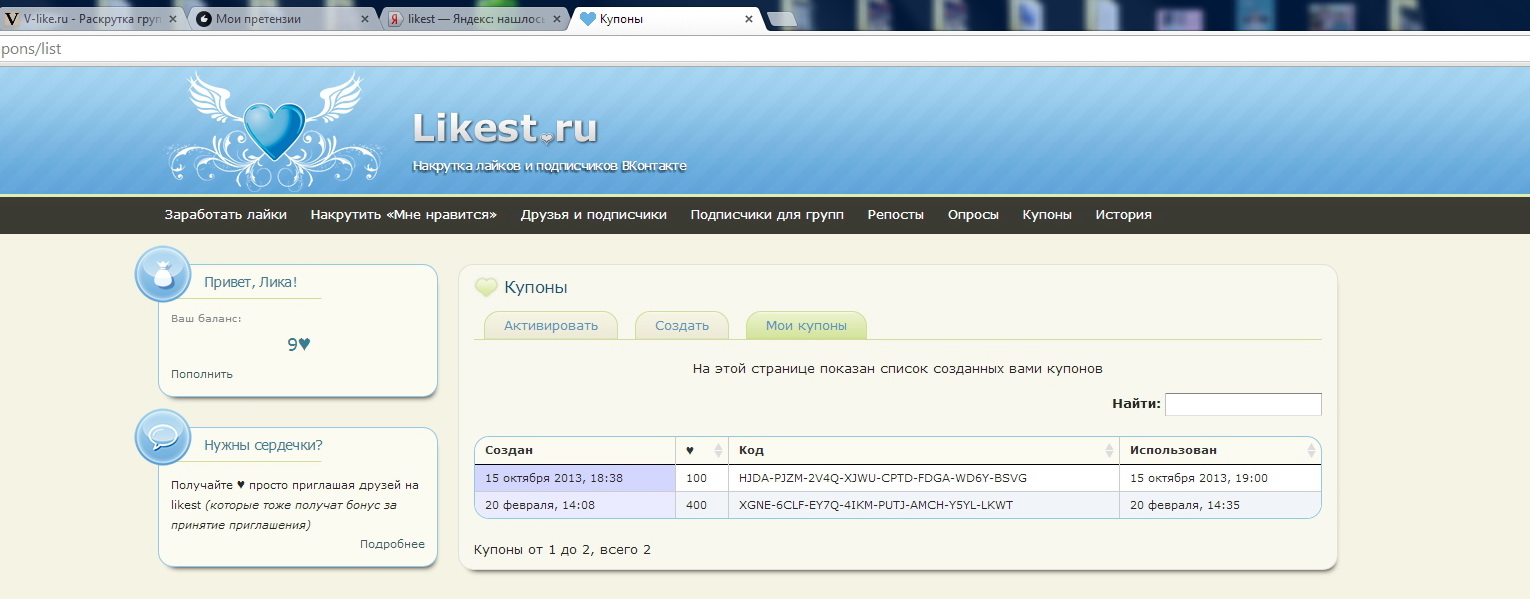This screenshot has height=599, width=1530.
Task: Switch to the Активировать coupon tab
Action: pyautogui.click(x=551, y=325)
